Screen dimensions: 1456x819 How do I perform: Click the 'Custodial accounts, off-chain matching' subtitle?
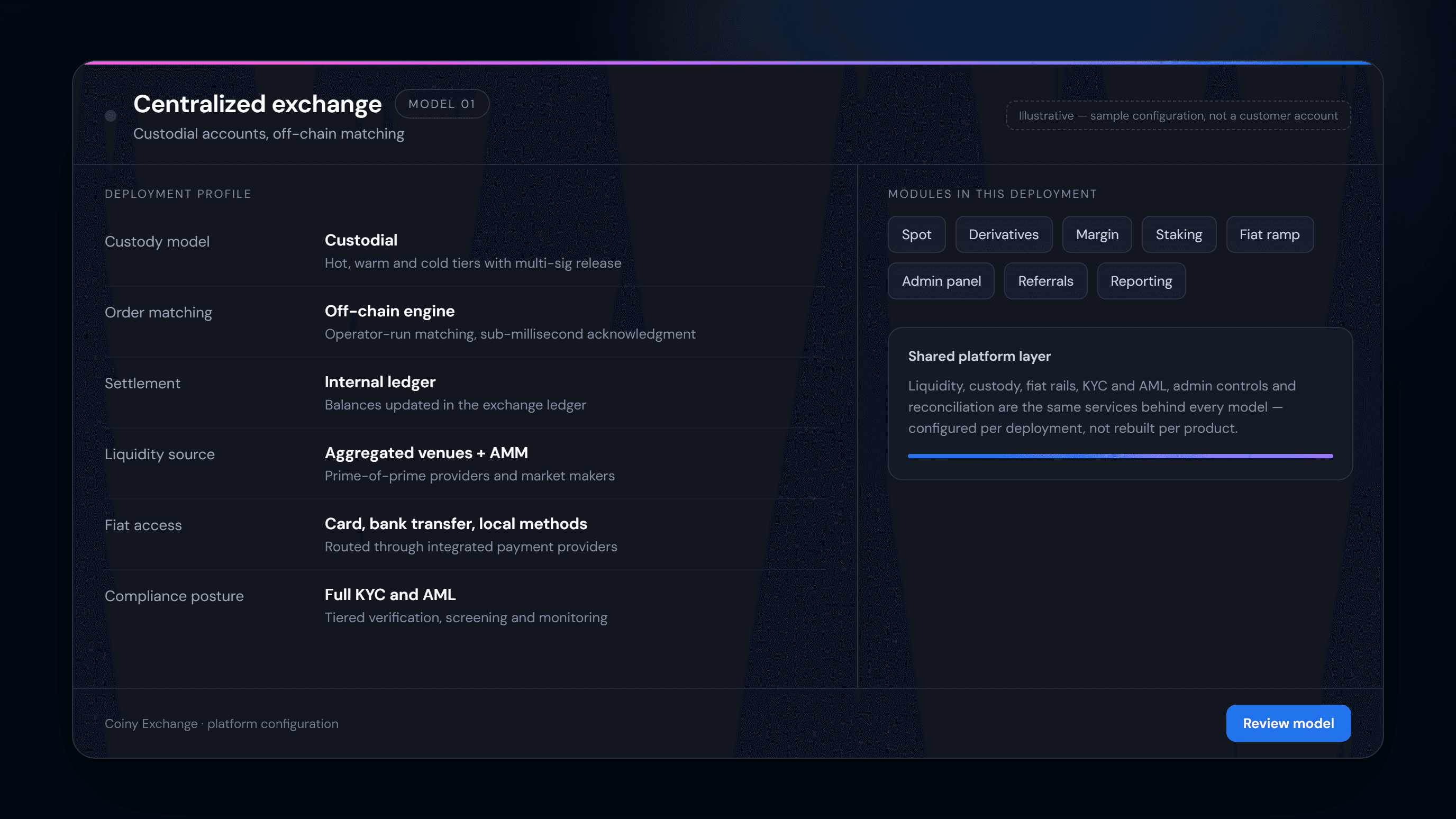268,134
